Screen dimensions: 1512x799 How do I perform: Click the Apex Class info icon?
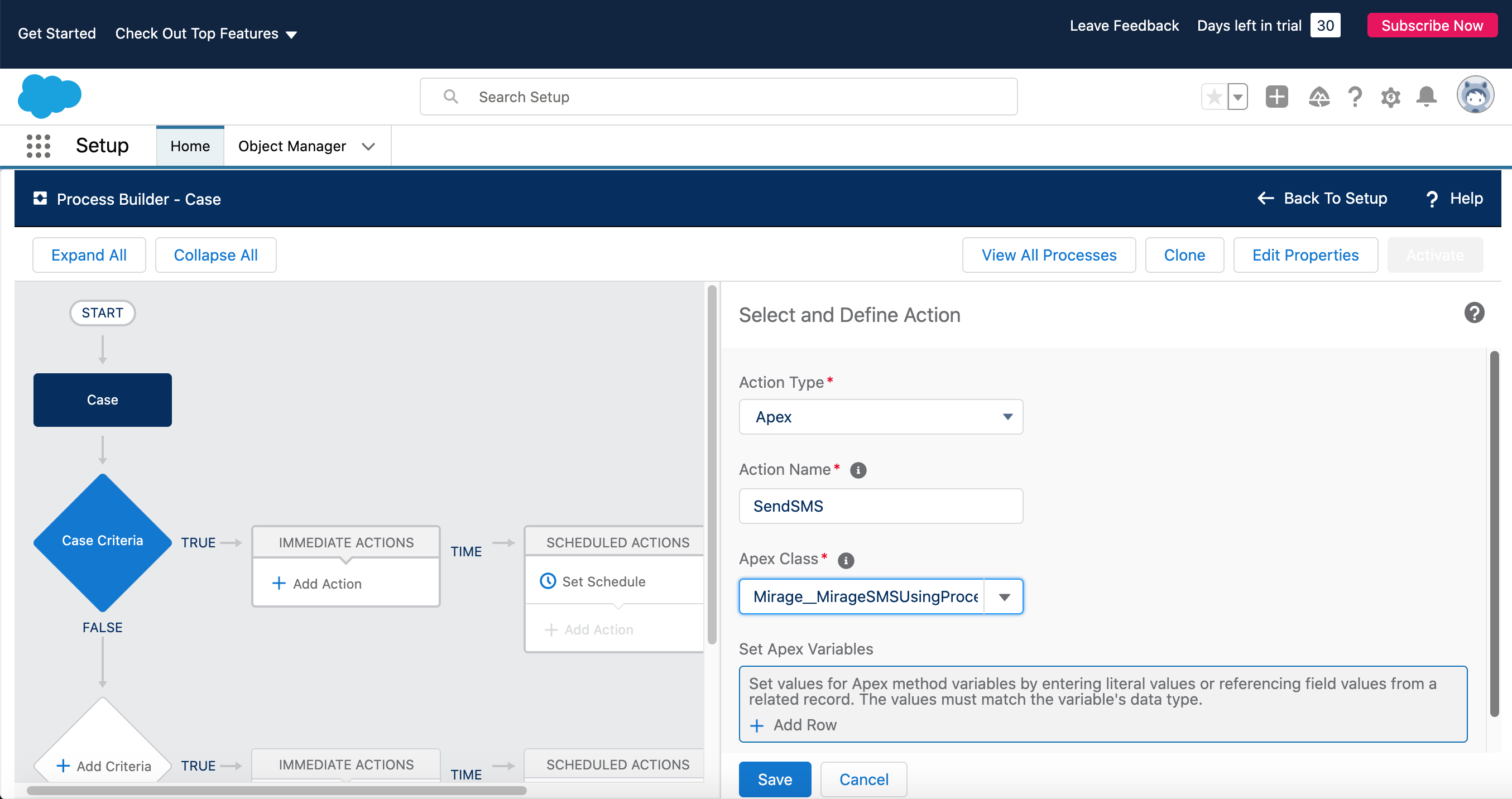(x=846, y=560)
